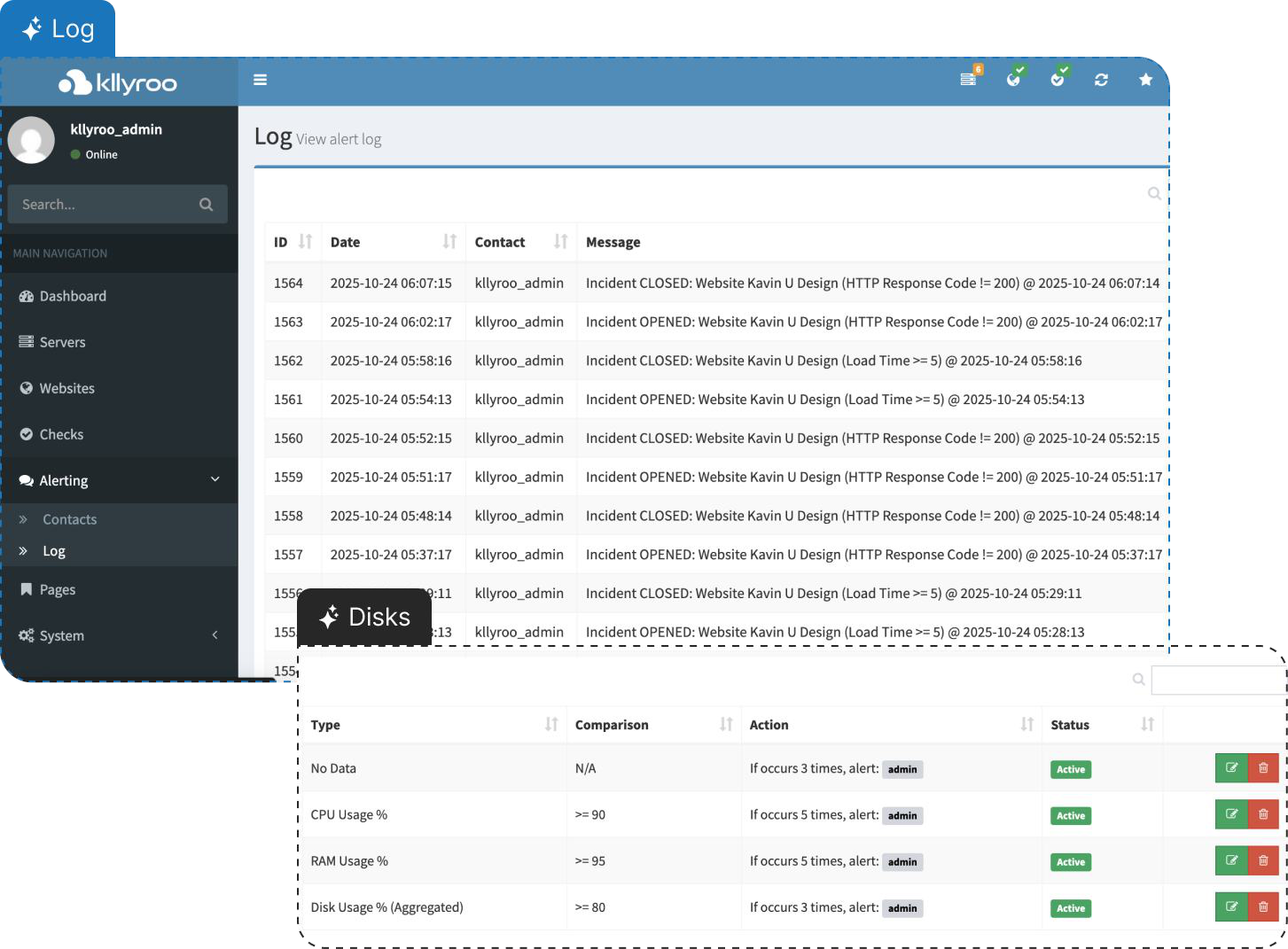Screen dimensions: 1288x949
Task: Click the Active status of CPU Usage % row
Action: pyautogui.click(x=1071, y=815)
